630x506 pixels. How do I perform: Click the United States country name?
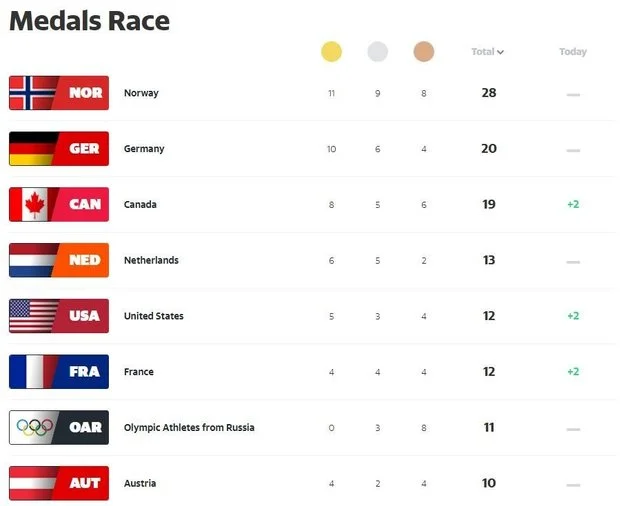(x=153, y=316)
